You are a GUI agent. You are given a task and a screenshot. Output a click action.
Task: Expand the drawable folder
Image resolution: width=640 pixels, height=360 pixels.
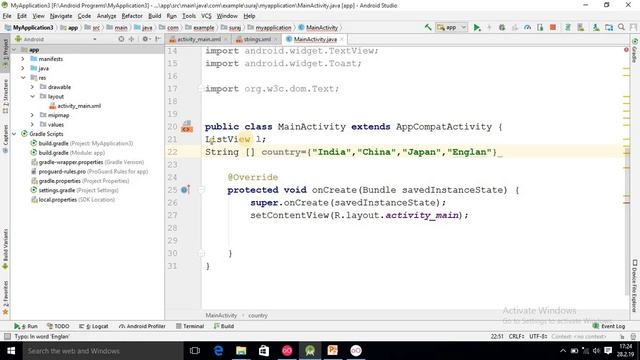point(32,87)
